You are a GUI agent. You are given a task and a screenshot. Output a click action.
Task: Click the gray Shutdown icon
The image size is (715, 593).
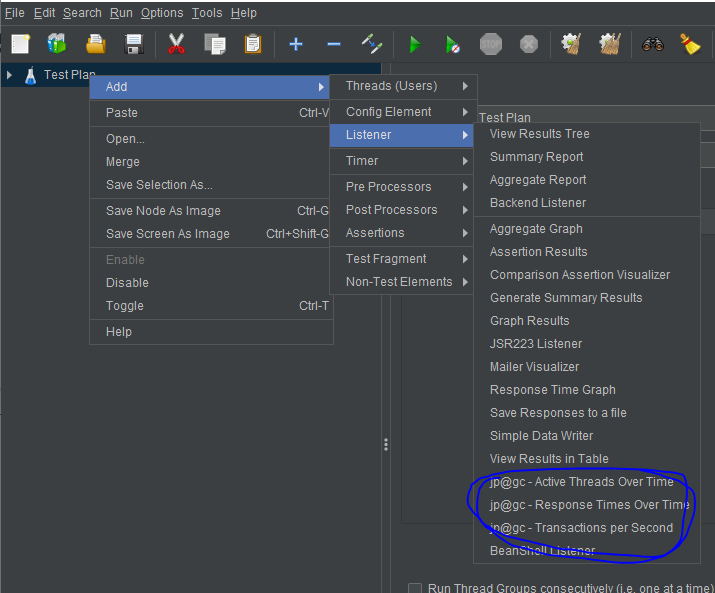click(529, 44)
